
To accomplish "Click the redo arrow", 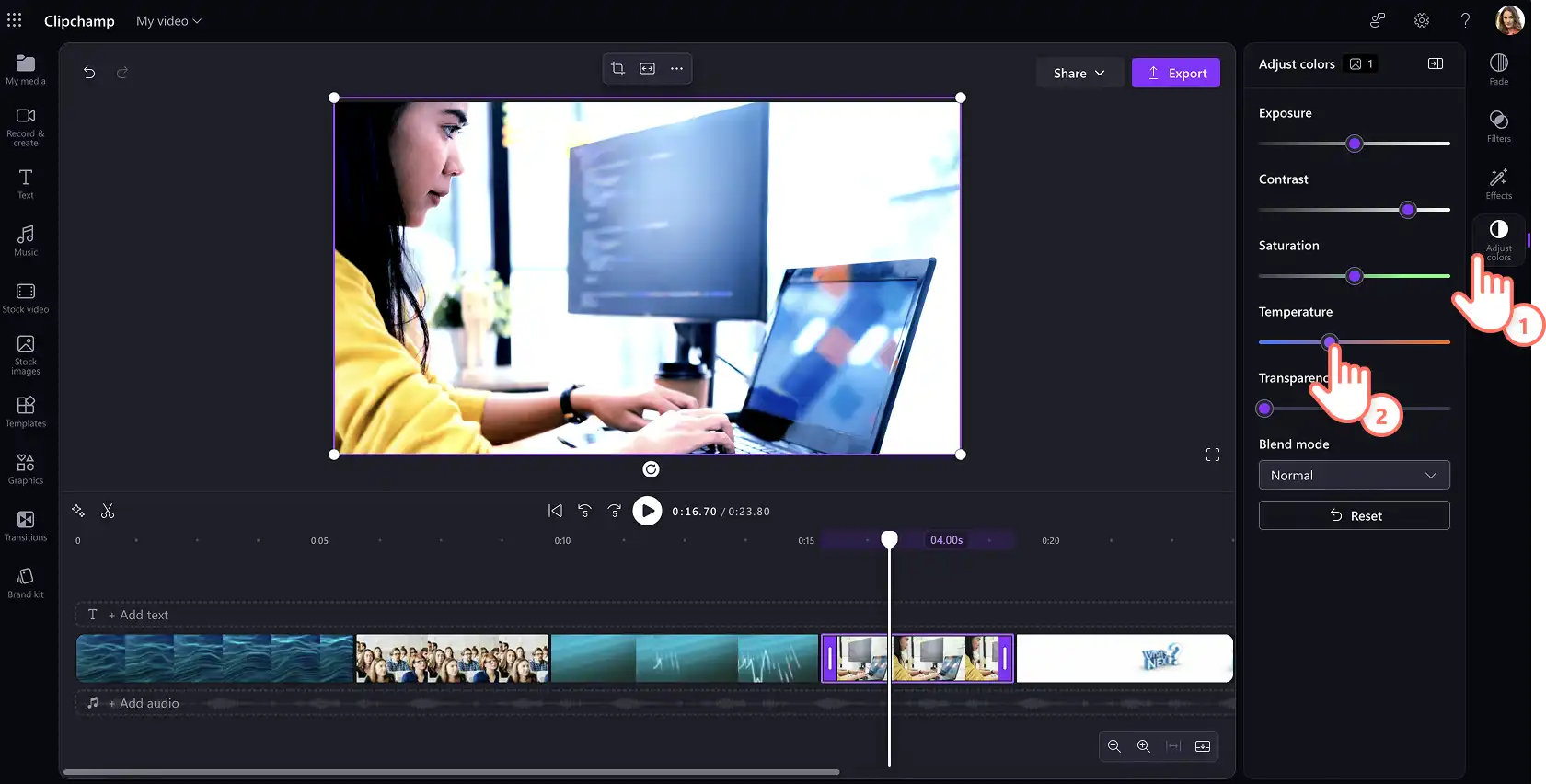I will pos(122,73).
